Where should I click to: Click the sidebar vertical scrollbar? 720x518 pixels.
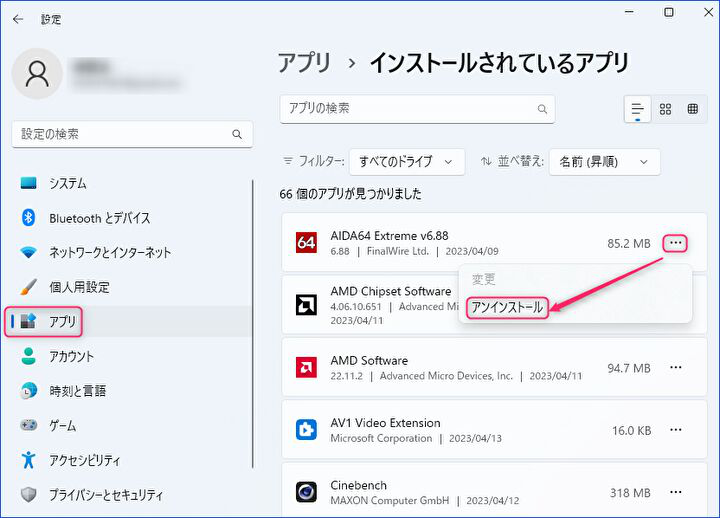click(x=253, y=324)
